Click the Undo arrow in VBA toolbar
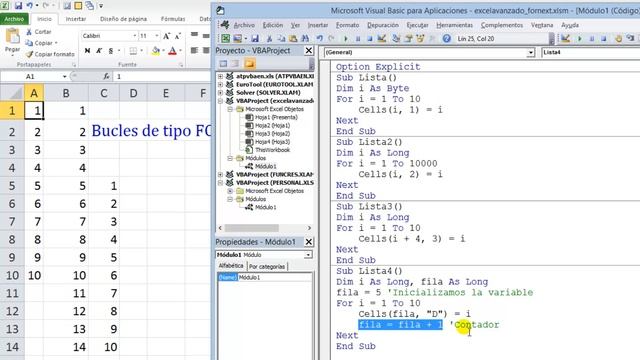 point(320,38)
